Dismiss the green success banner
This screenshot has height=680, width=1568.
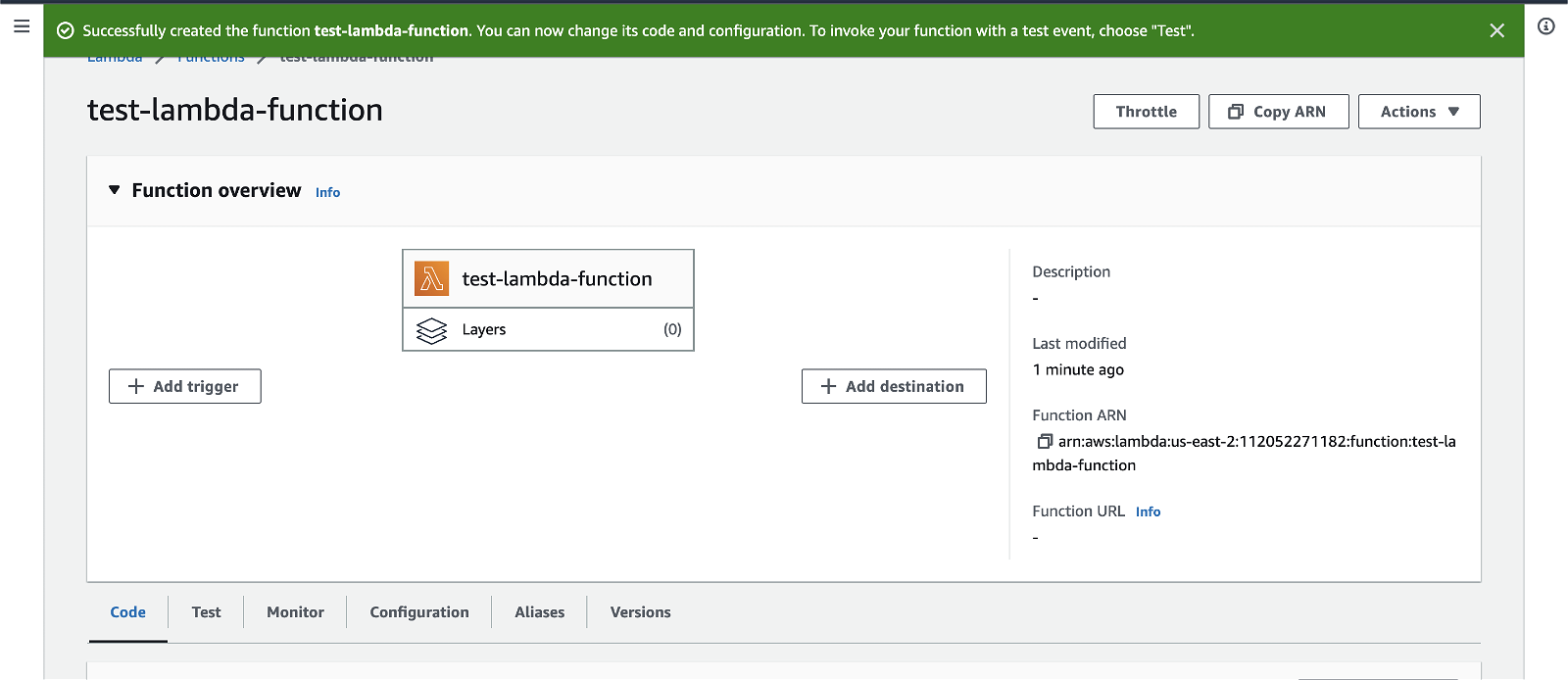pos(1496,30)
